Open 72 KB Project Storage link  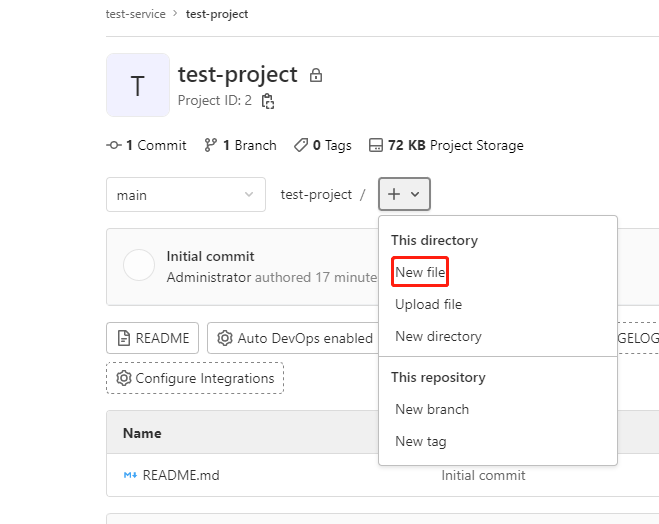[446, 145]
